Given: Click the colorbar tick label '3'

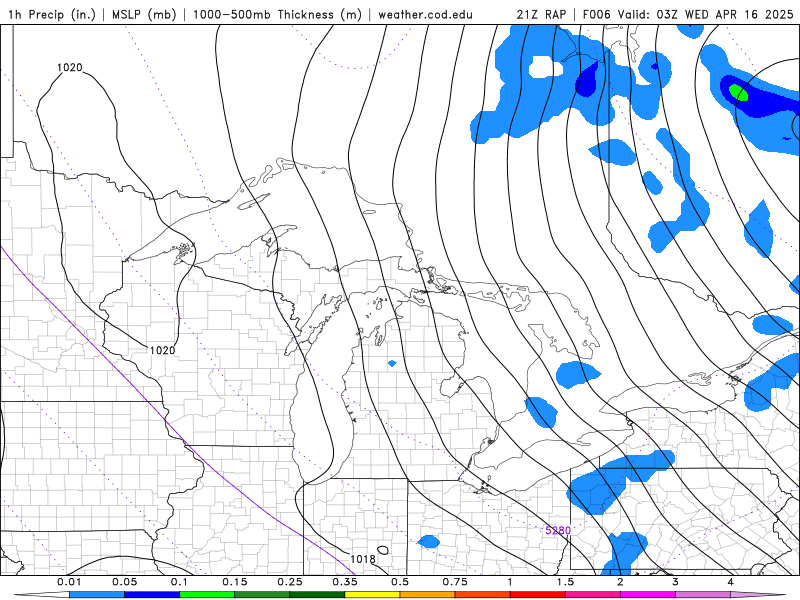Looking at the screenshot, I should [676, 582].
